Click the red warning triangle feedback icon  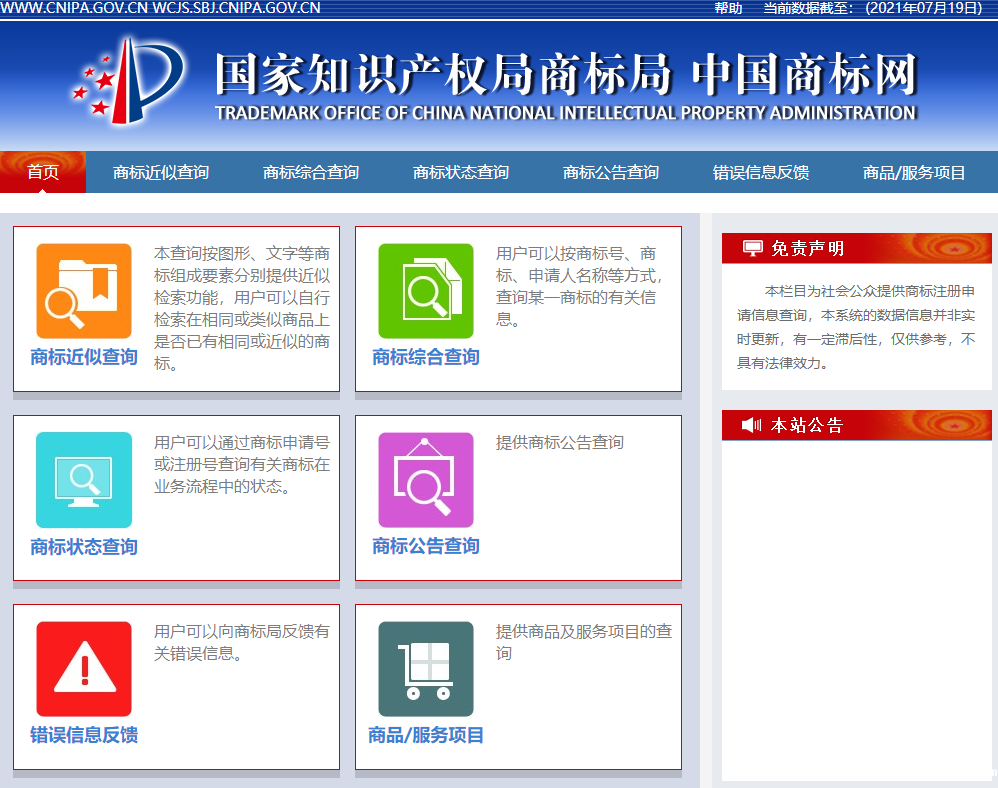click(84, 669)
